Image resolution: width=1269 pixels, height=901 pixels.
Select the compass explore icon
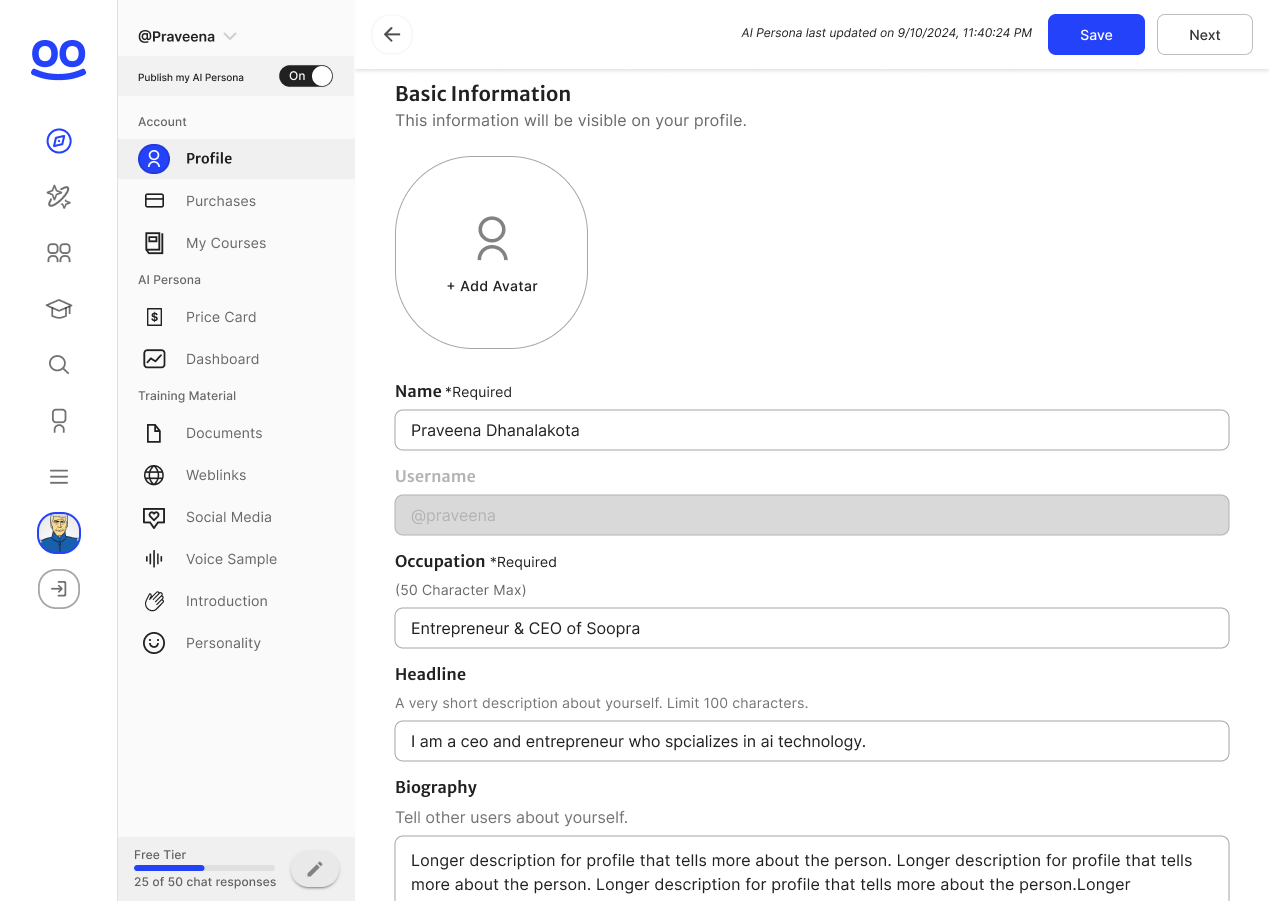(59, 141)
